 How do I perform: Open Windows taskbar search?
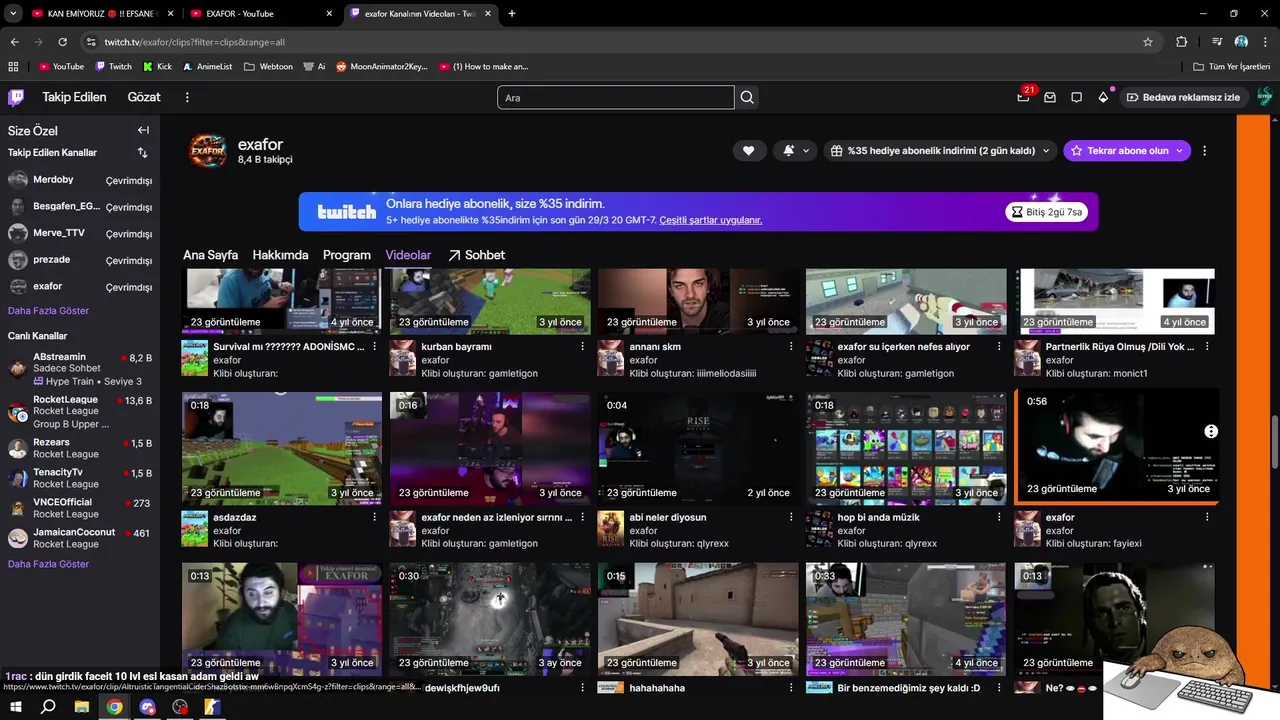tap(48, 707)
